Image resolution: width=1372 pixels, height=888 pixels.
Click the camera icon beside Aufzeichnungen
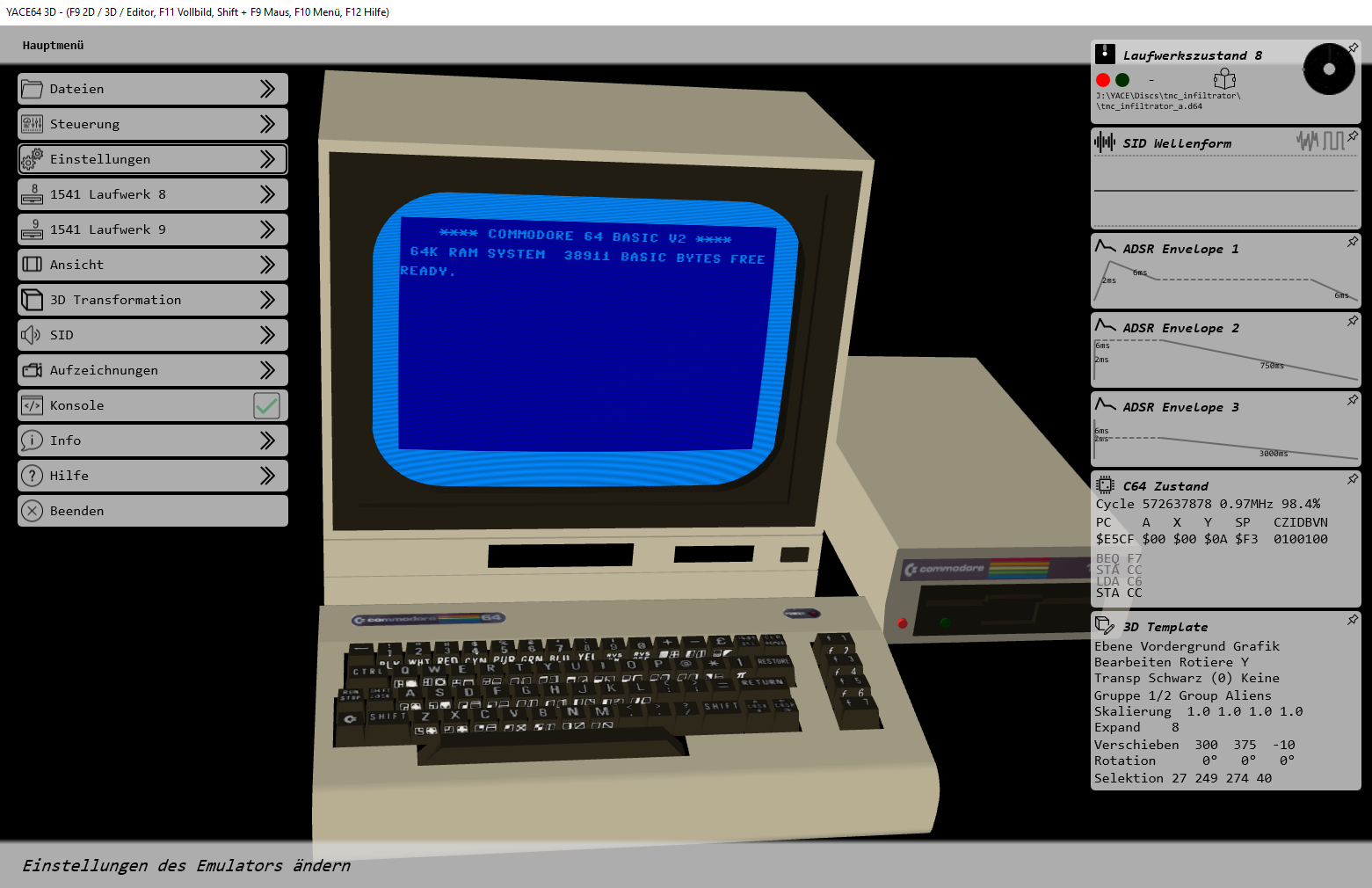pyautogui.click(x=32, y=370)
